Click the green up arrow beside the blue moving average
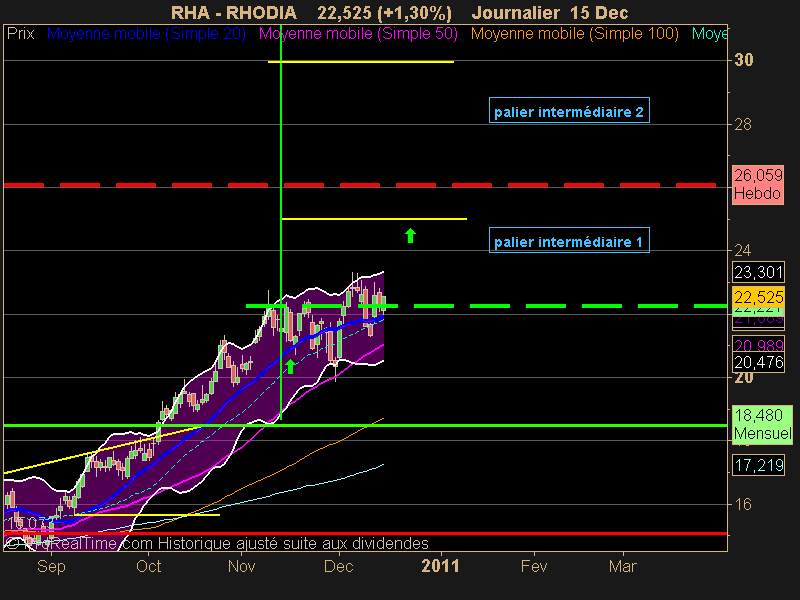800x600 pixels. tap(290, 366)
